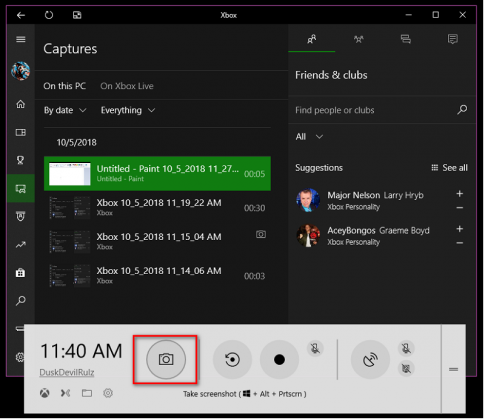Add Major Nelson as friend
485x420 pixels.
[460, 194]
